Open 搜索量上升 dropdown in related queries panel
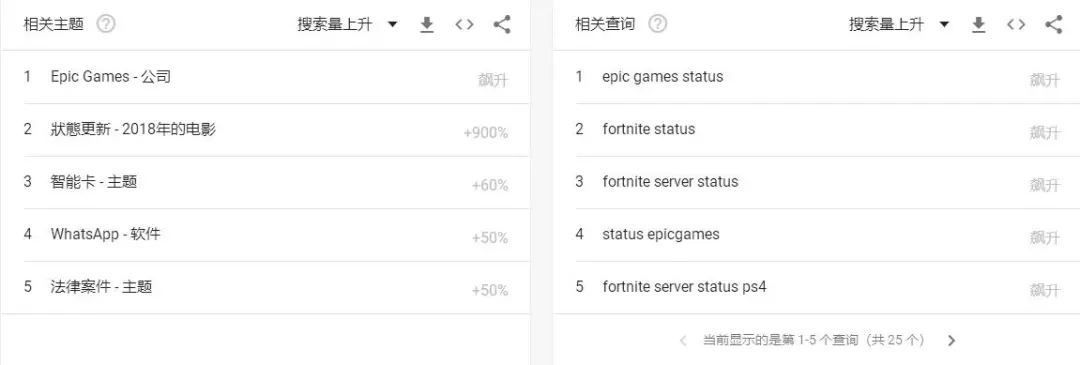 900,25
